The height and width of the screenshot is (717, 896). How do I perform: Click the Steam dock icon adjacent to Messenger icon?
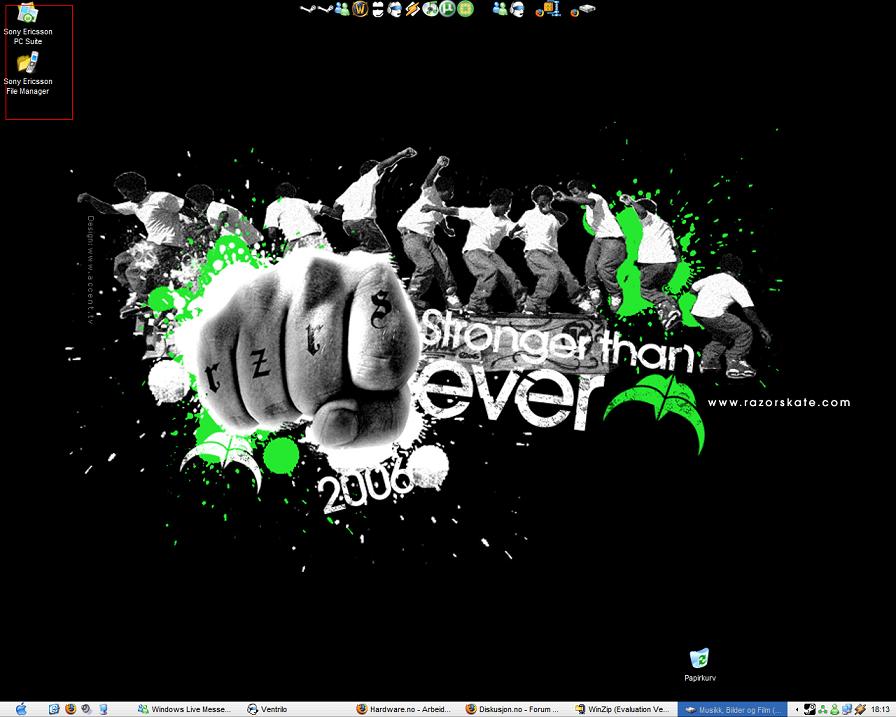pos(325,9)
